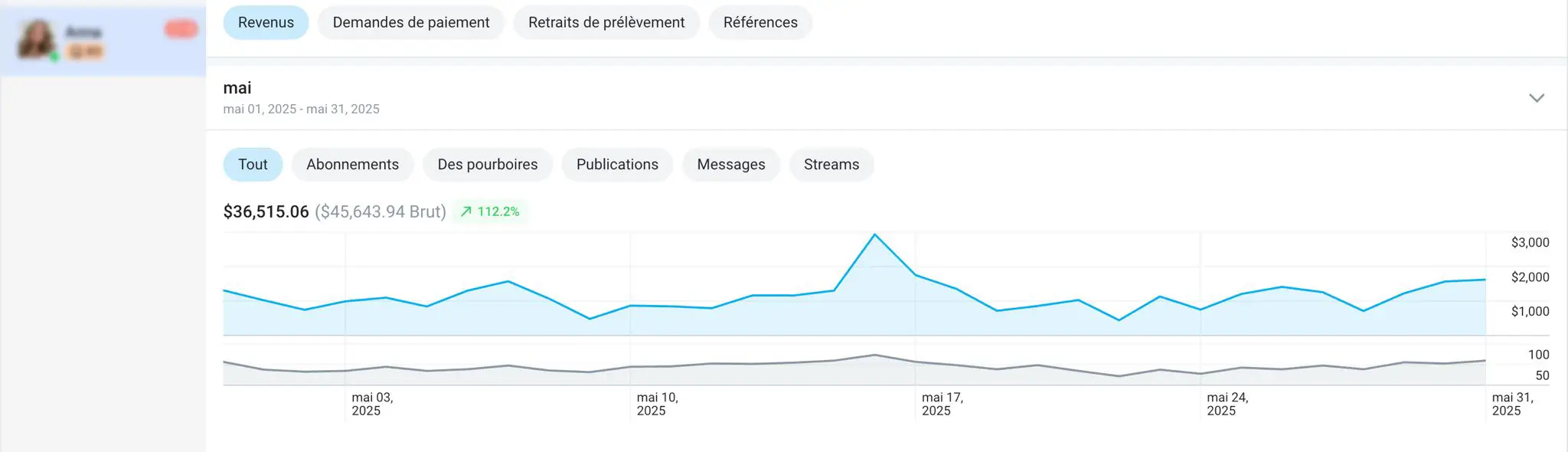The width and height of the screenshot is (1568, 452).
Task: Open the Revenus tab
Action: (266, 22)
